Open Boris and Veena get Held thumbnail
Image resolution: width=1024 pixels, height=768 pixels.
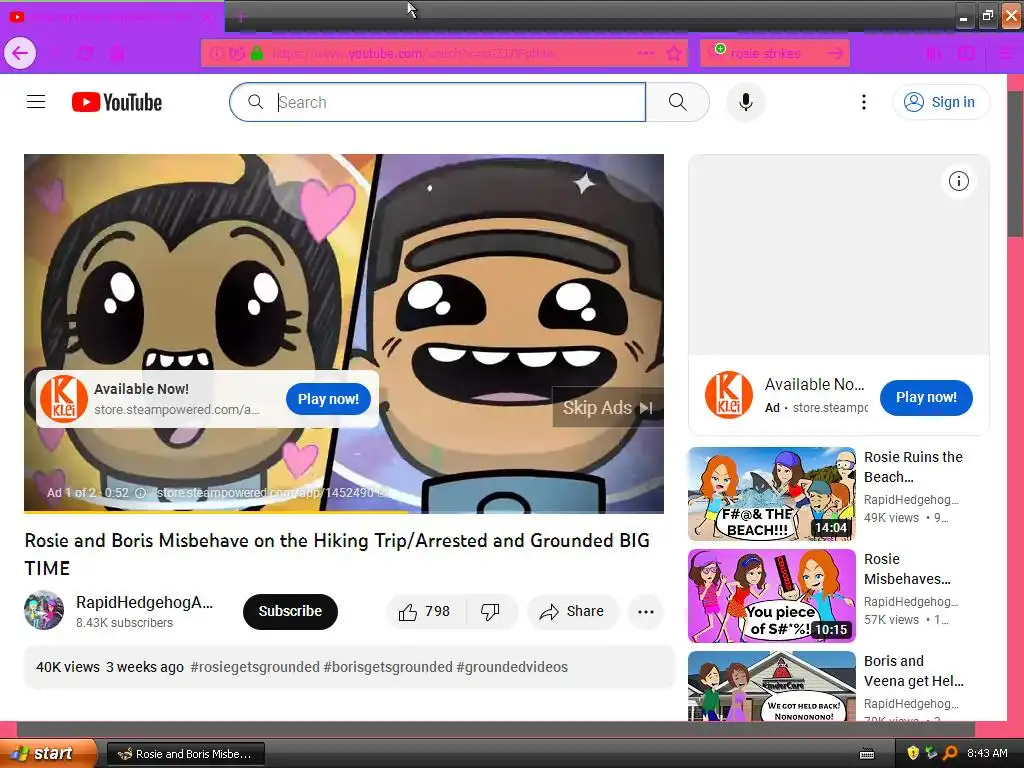point(771,686)
